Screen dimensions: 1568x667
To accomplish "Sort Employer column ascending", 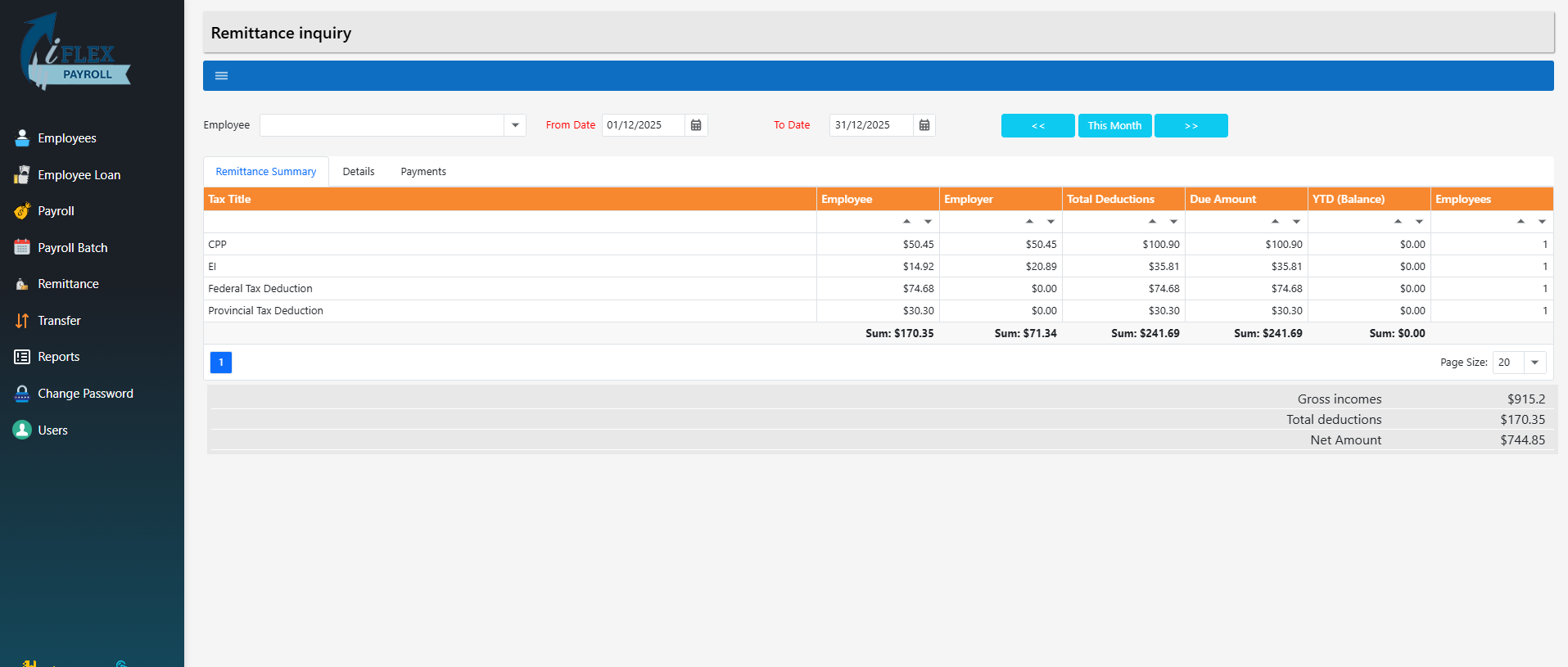I will tap(1029, 221).
